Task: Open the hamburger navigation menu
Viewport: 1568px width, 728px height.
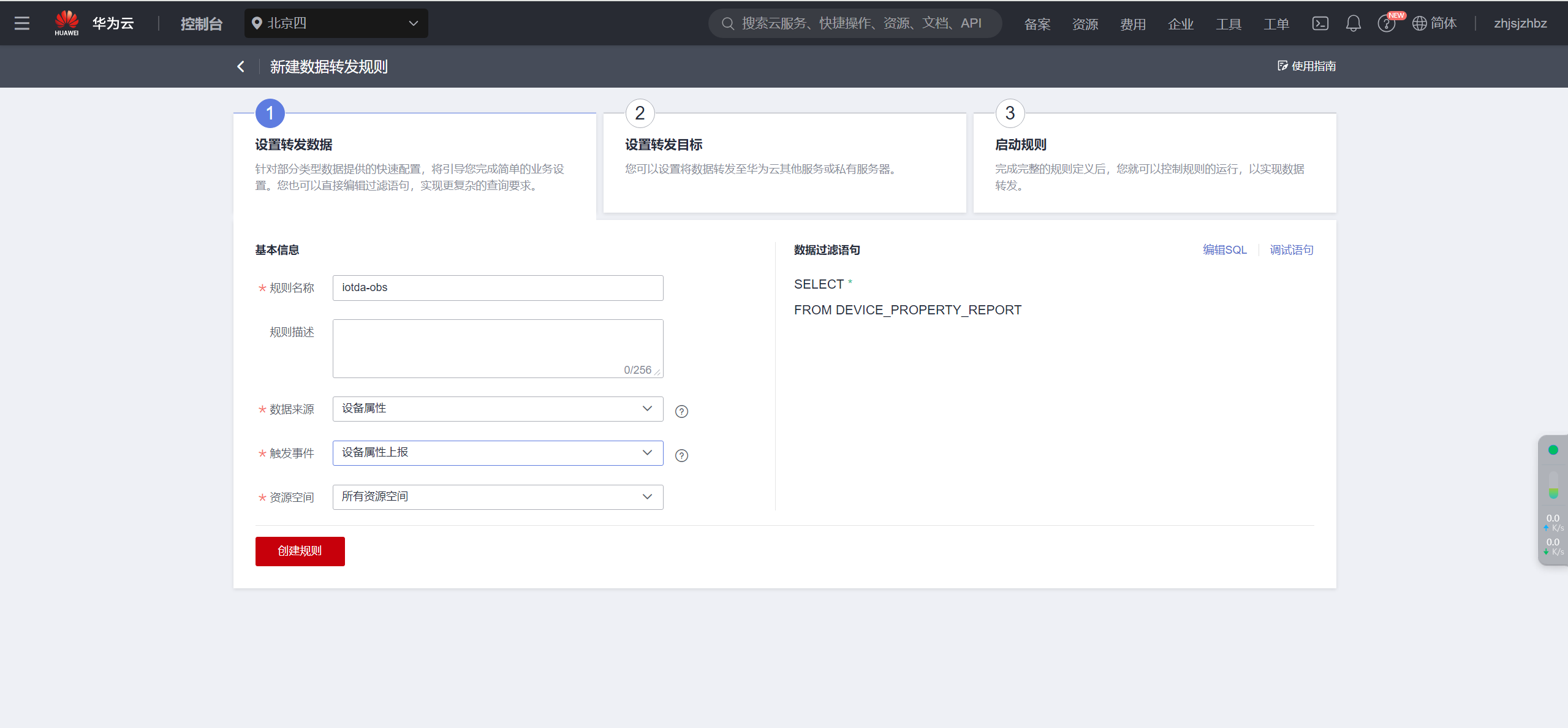Action: tap(22, 23)
